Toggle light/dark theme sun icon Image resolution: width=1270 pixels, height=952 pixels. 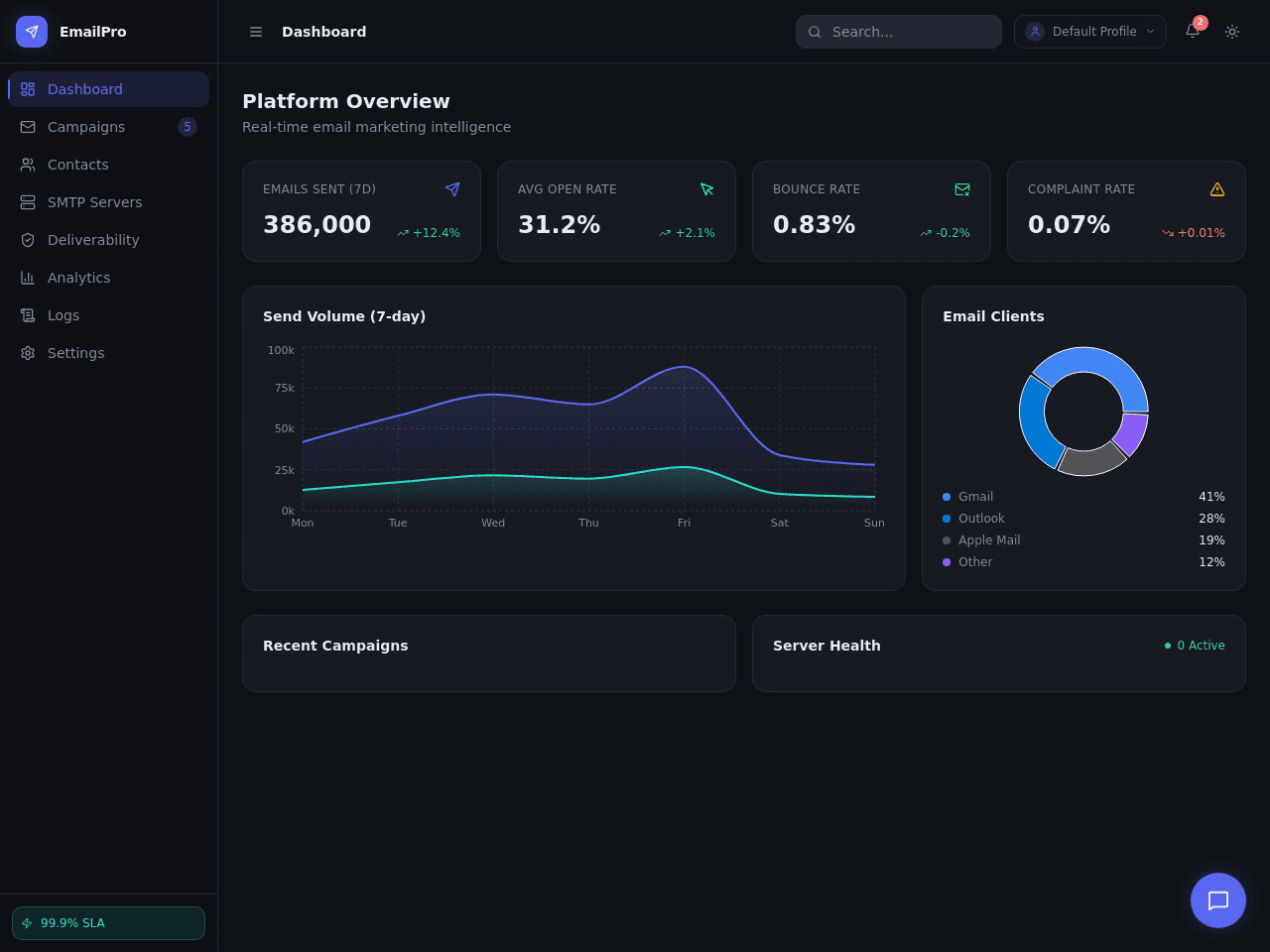coord(1232,32)
